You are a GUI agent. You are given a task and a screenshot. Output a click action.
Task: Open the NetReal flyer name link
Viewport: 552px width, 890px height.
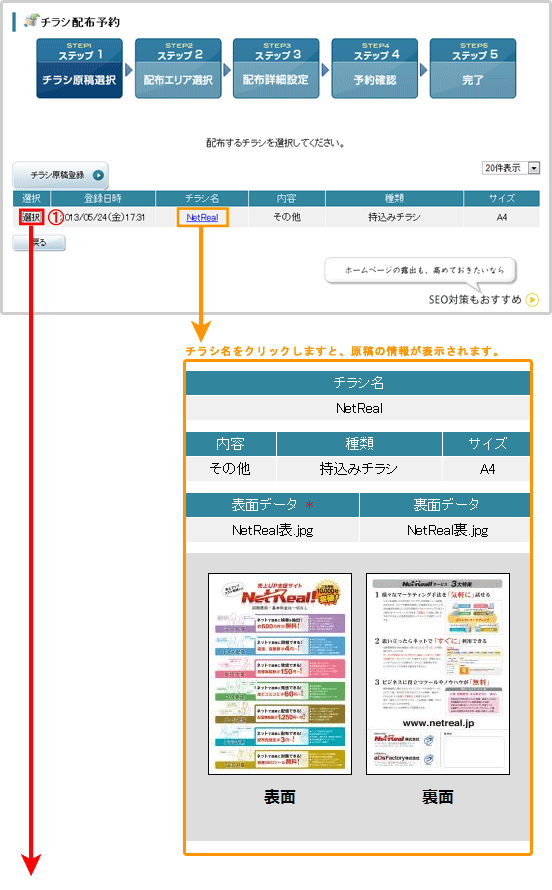point(203,217)
